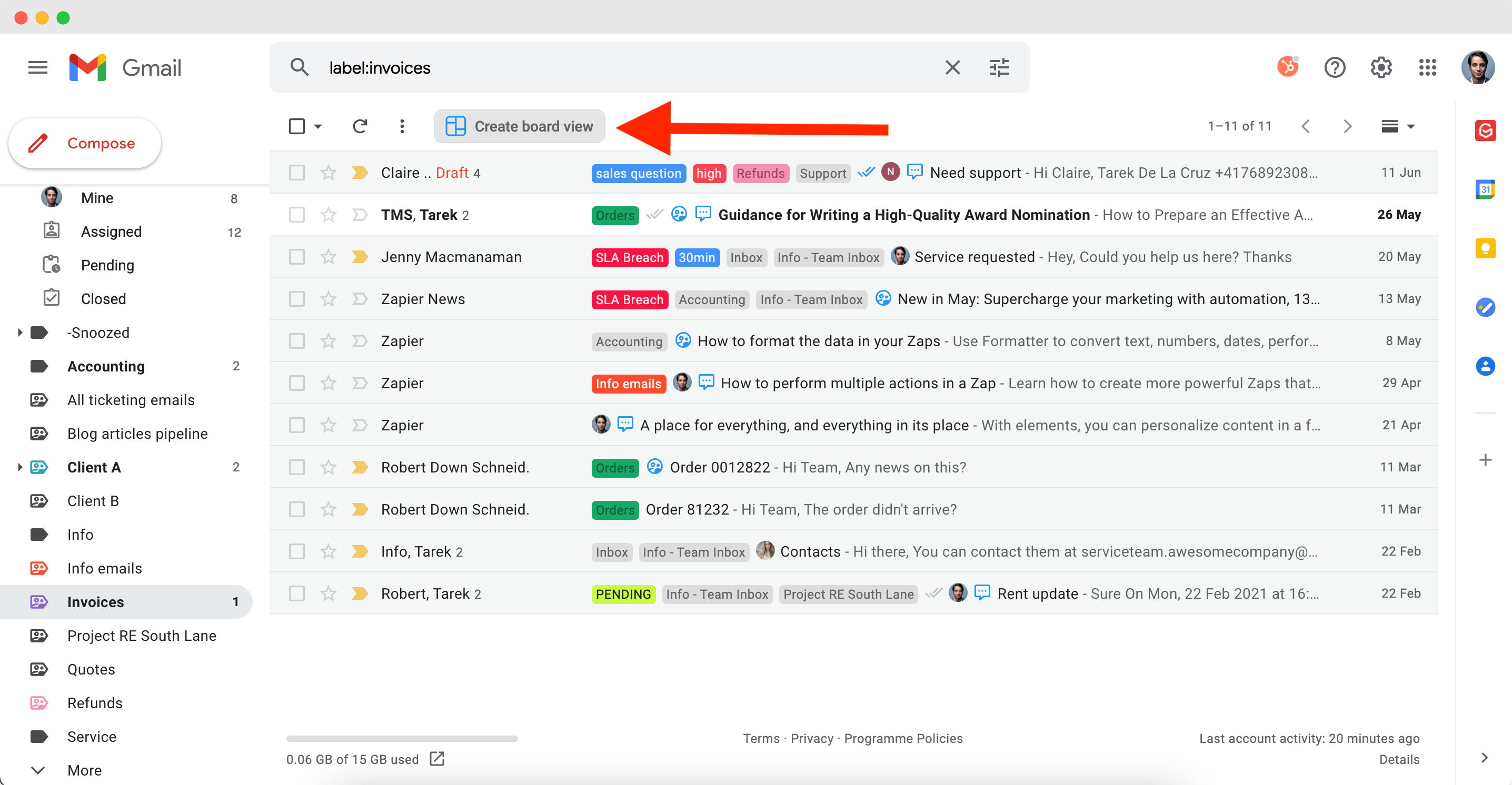Clear the search with the X icon
This screenshot has height=785, width=1512.
pyautogui.click(x=952, y=67)
